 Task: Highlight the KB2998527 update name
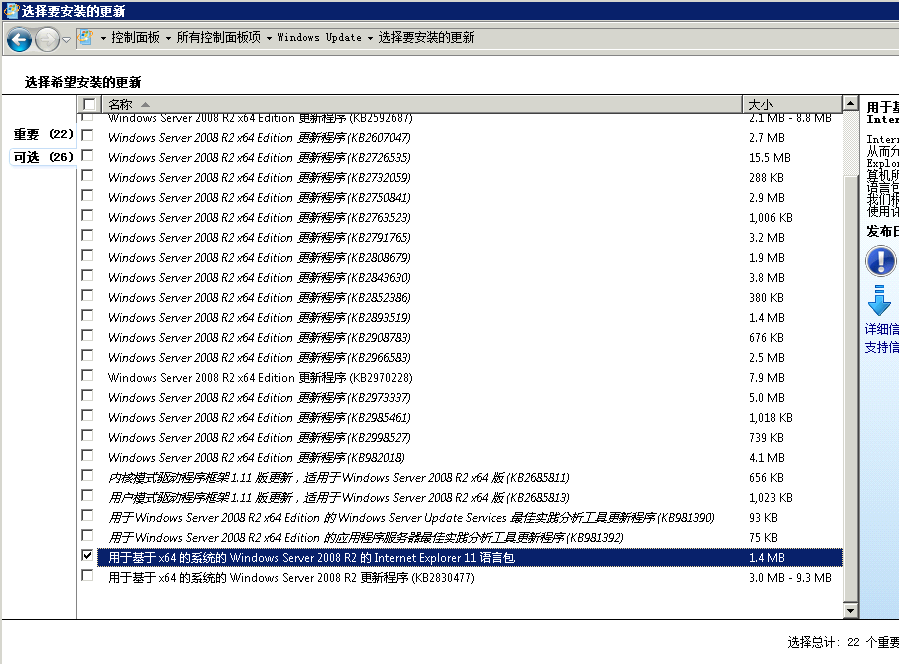[x=259, y=438]
